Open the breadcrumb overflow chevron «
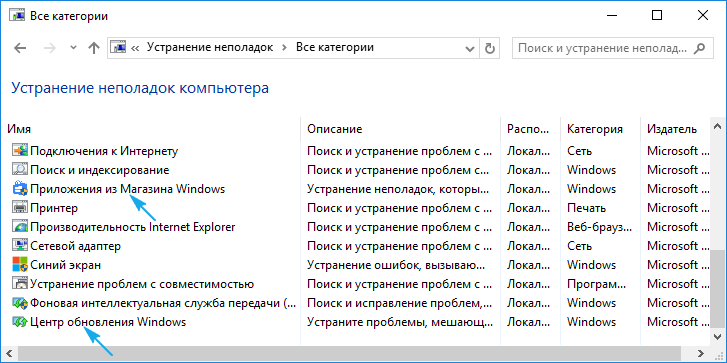 tap(135, 48)
